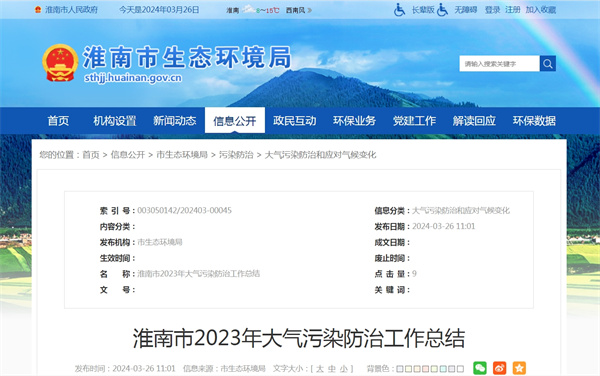Click the wheelchair icon beside 长辈版
Viewport: 600px width, 376px height.
pyautogui.click(x=399, y=10)
